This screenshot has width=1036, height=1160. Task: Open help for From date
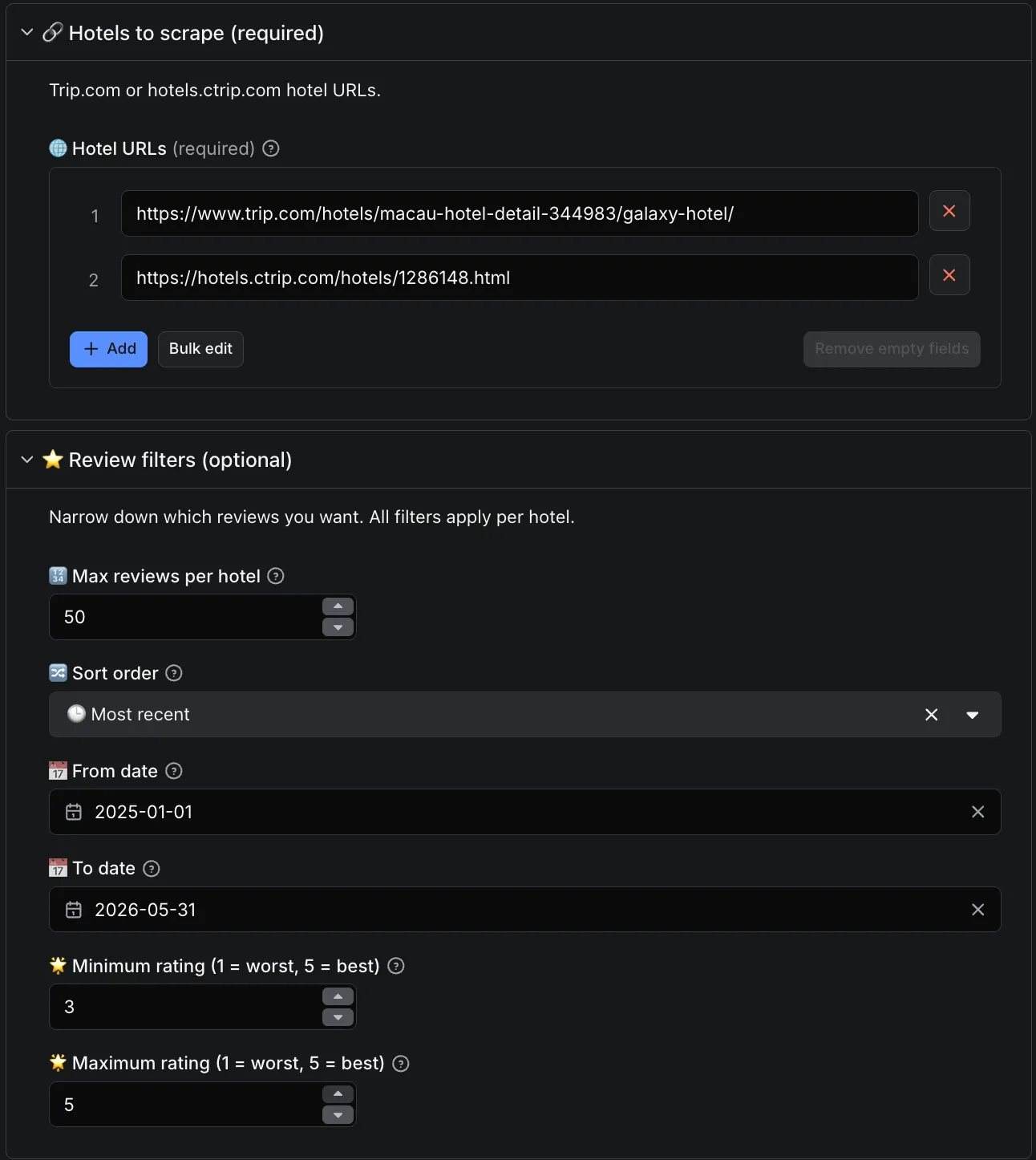click(174, 771)
